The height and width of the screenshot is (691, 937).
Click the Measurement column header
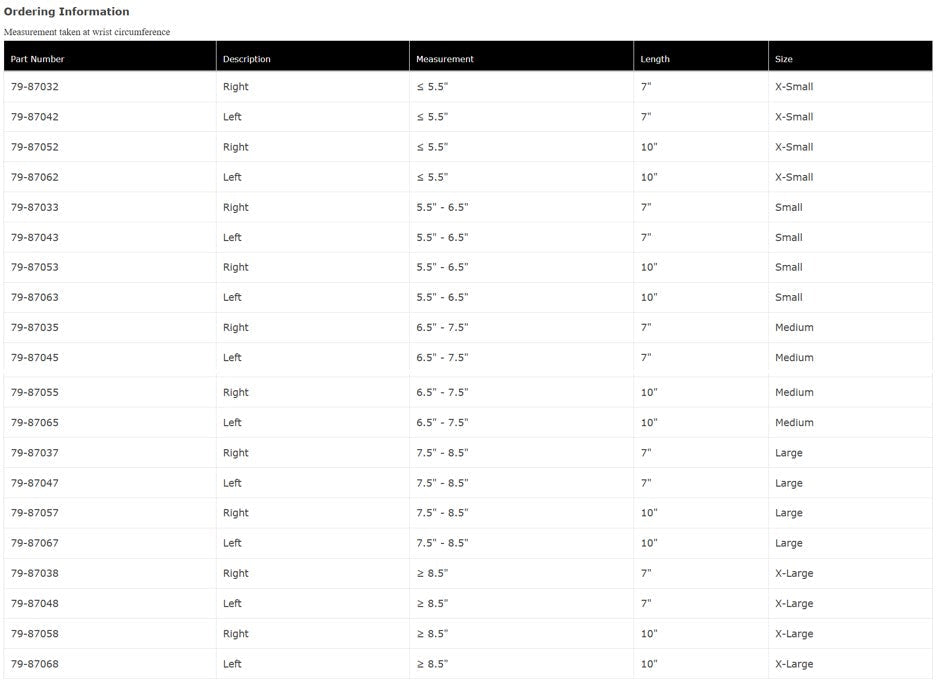click(445, 59)
